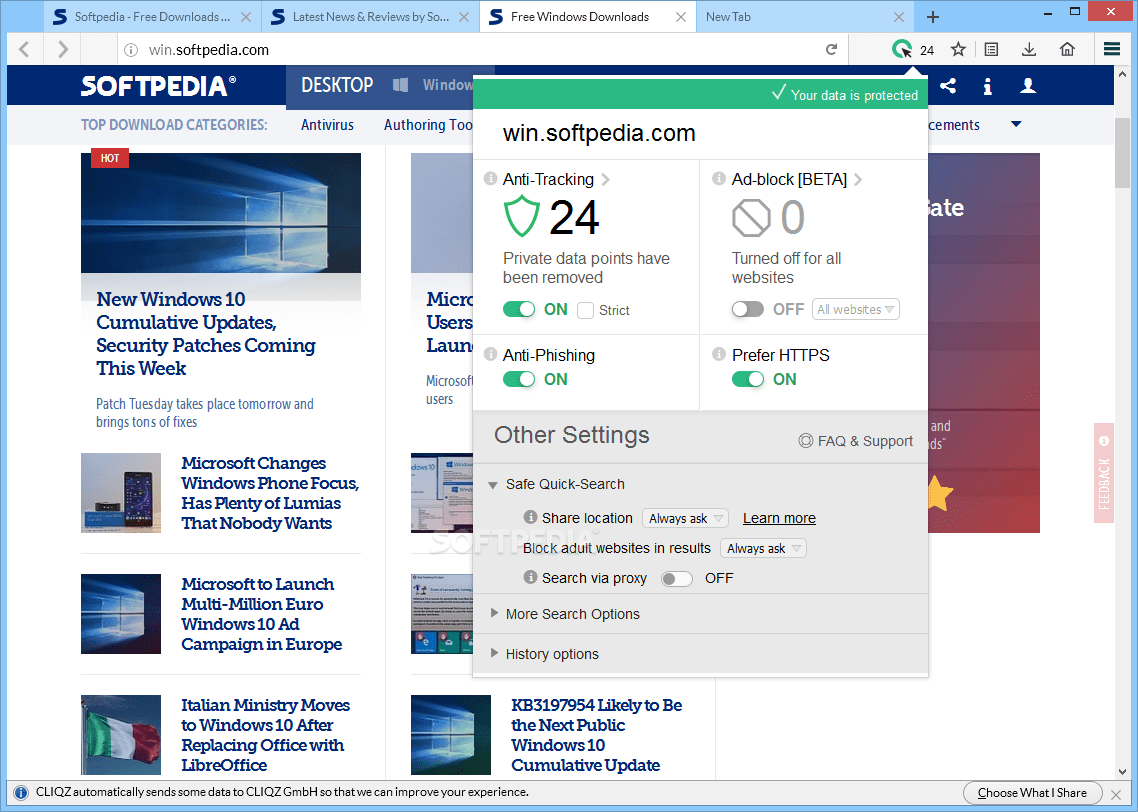1138x812 pixels.
Task: Bookmark the page using the star icon
Action: (x=957, y=48)
